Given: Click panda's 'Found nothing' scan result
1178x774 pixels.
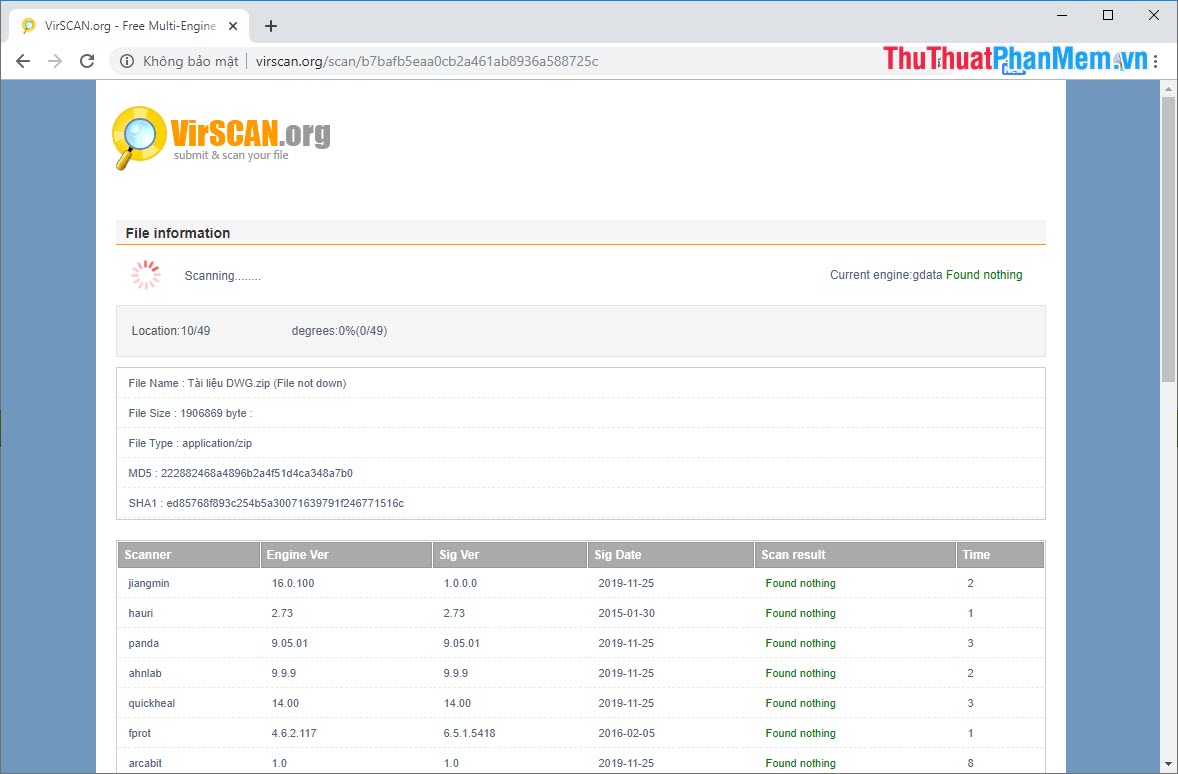Looking at the screenshot, I should click(800, 643).
